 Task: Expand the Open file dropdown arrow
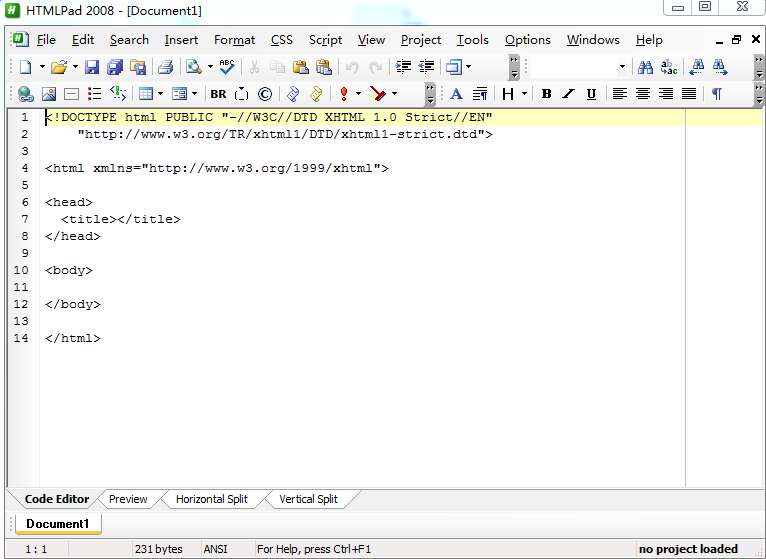75,67
